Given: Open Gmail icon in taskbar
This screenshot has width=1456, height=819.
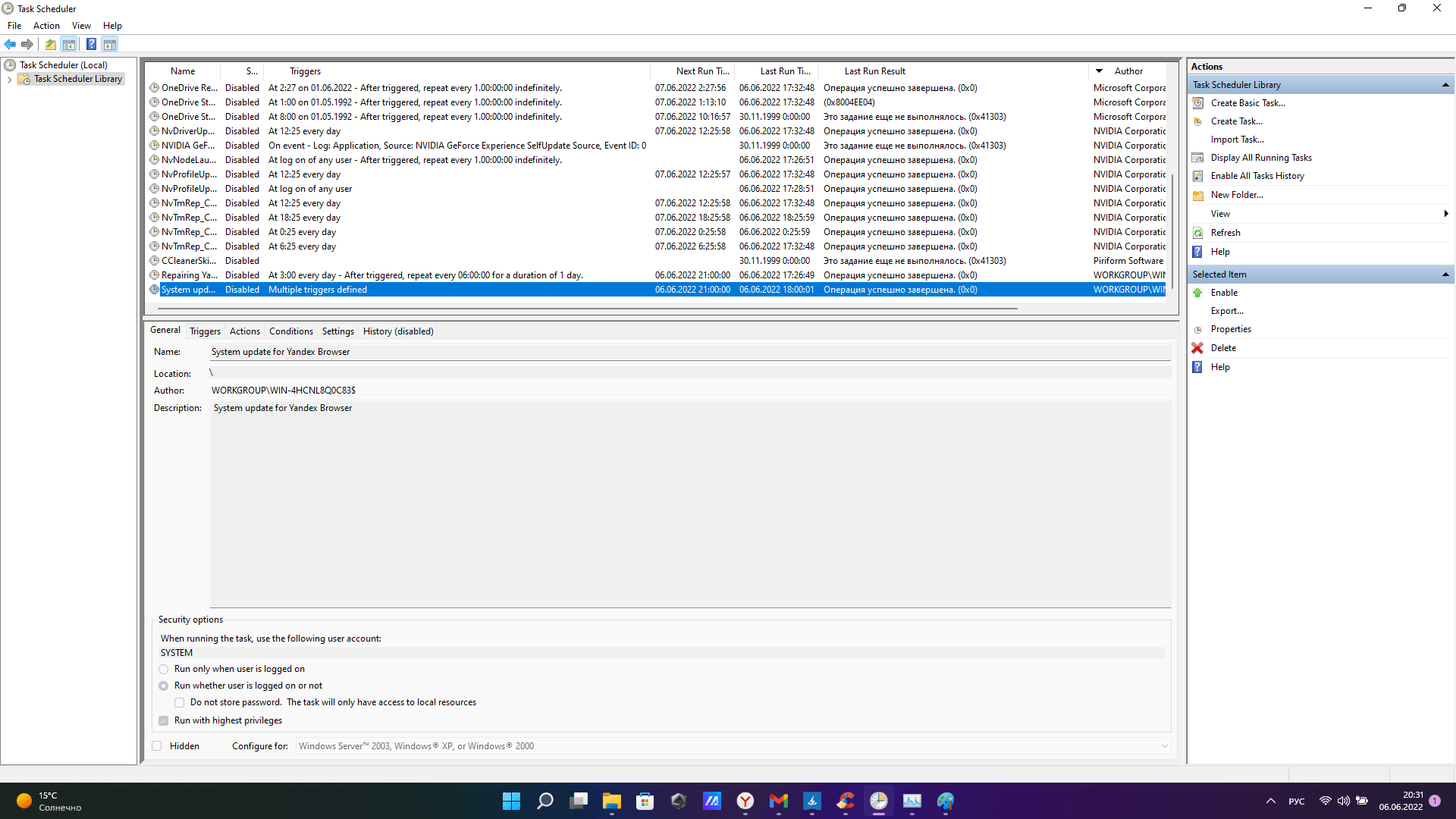Looking at the screenshot, I should (x=779, y=801).
